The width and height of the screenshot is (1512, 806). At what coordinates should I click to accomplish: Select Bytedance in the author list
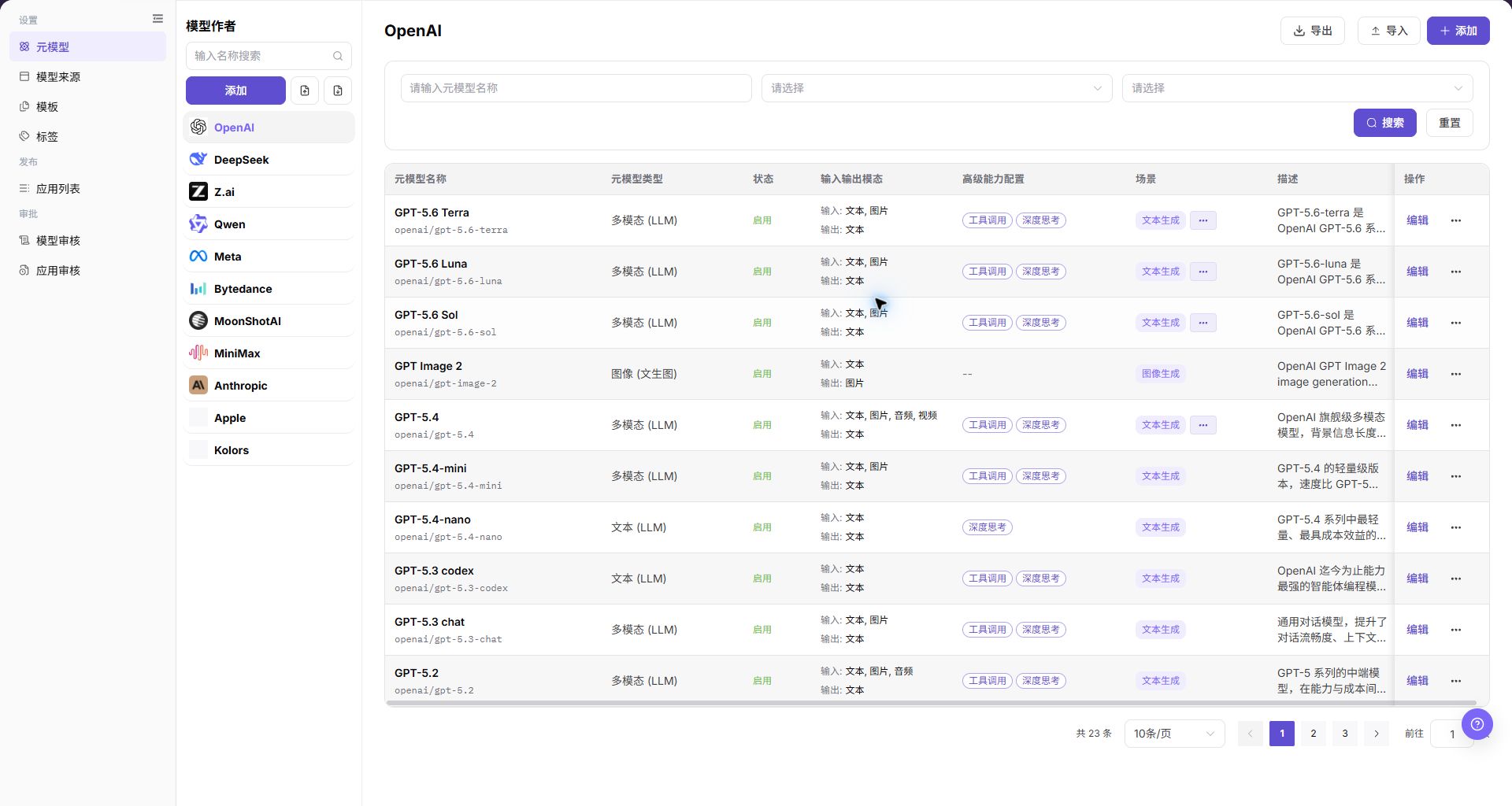[269, 289]
